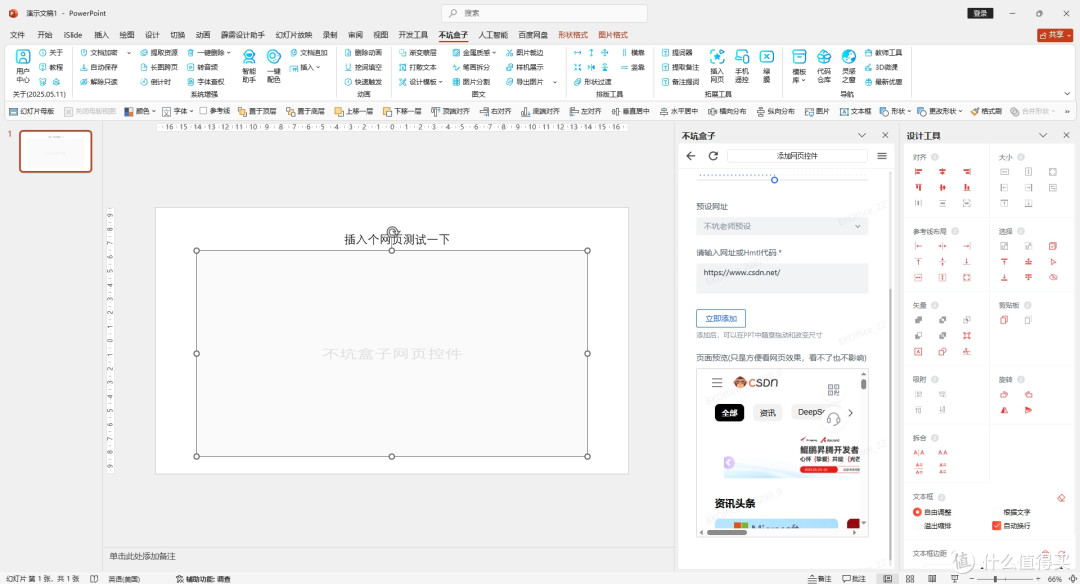Screen dimensions: 1080x584
Task: Collapse the ribbon with the chevron
Action: click(1067, 94)
